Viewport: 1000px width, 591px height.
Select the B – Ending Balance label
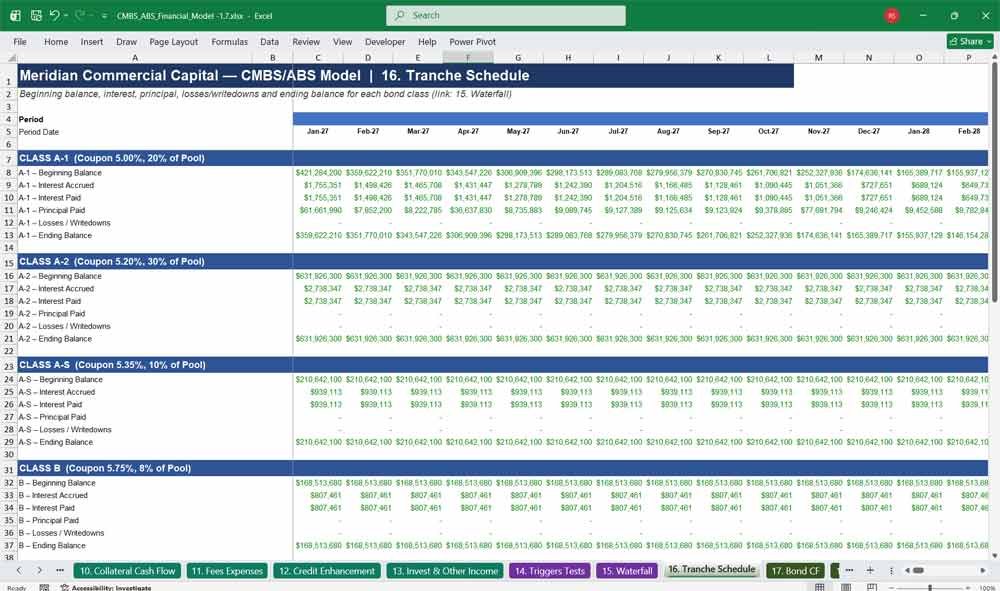[52, 546]
